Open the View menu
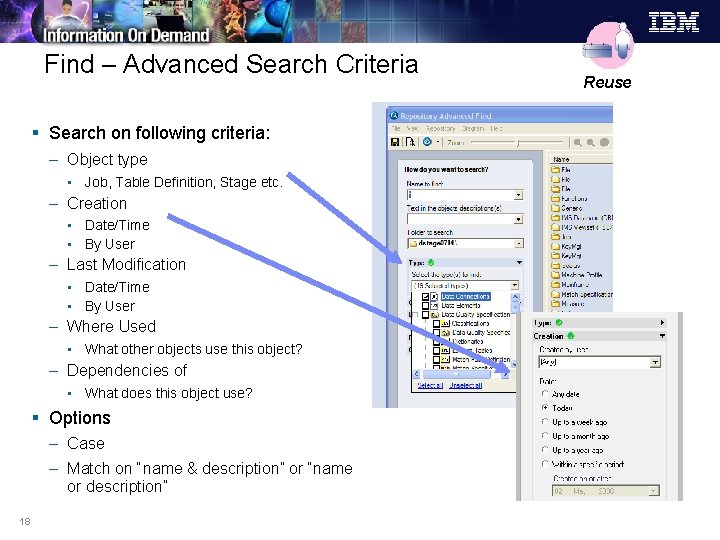The image size is (720, 540). point(412,129)
